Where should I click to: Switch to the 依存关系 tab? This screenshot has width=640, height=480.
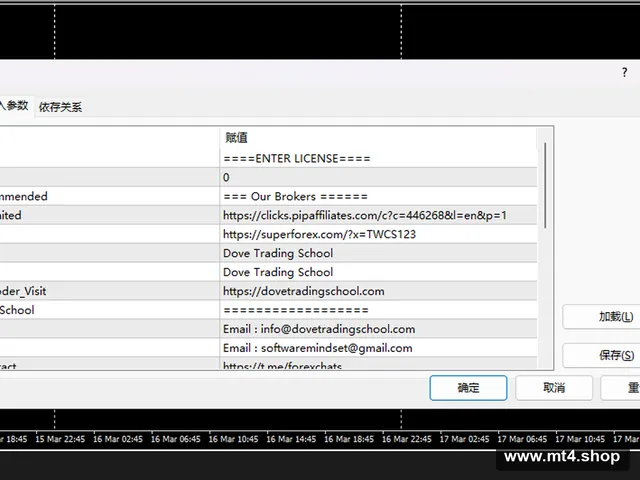(60, 107)
